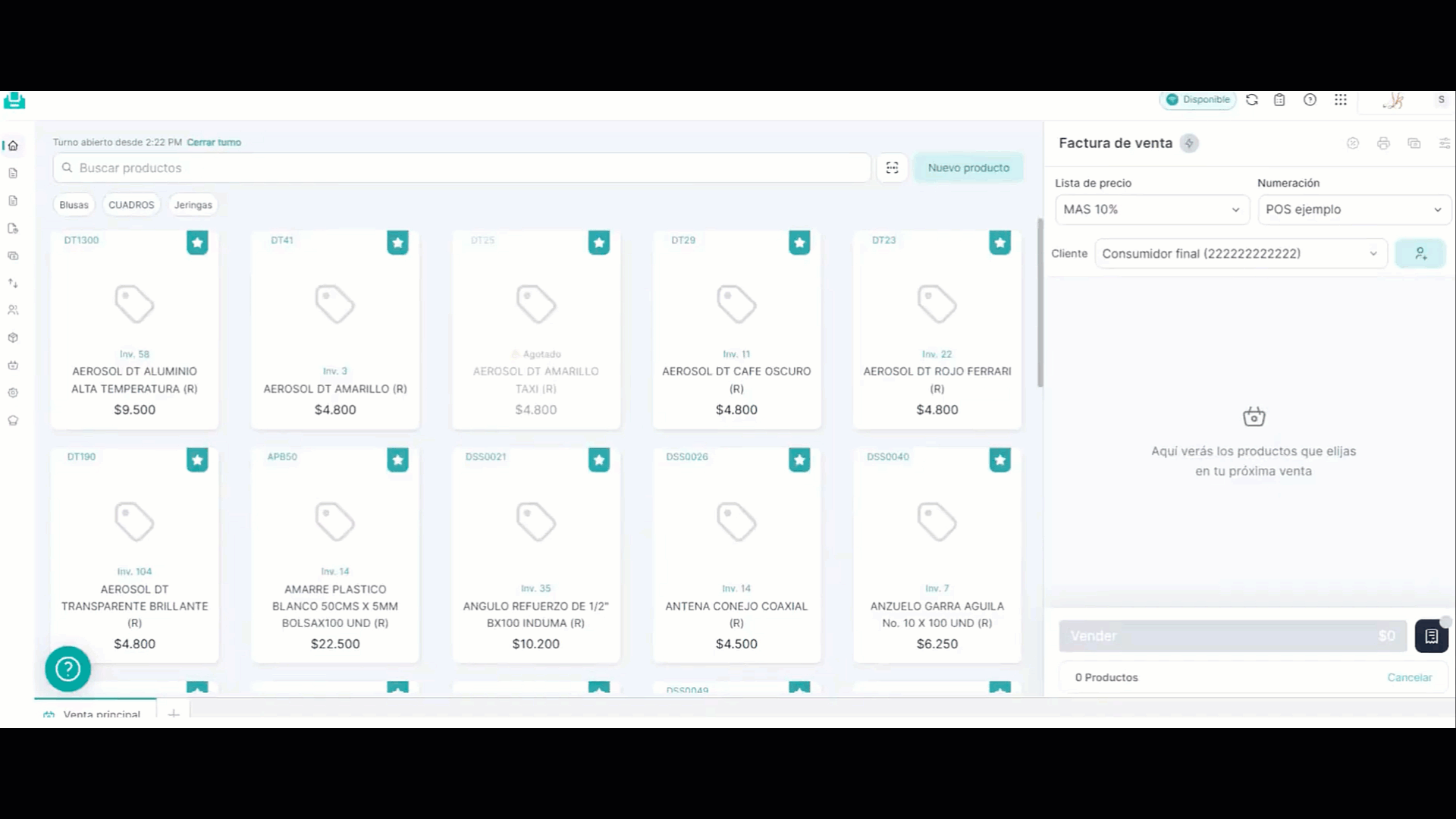The width and height of the screenshot is (1456, 819).
Task: Click the barcode scanner icon beside search
Action: click(893, 168)
